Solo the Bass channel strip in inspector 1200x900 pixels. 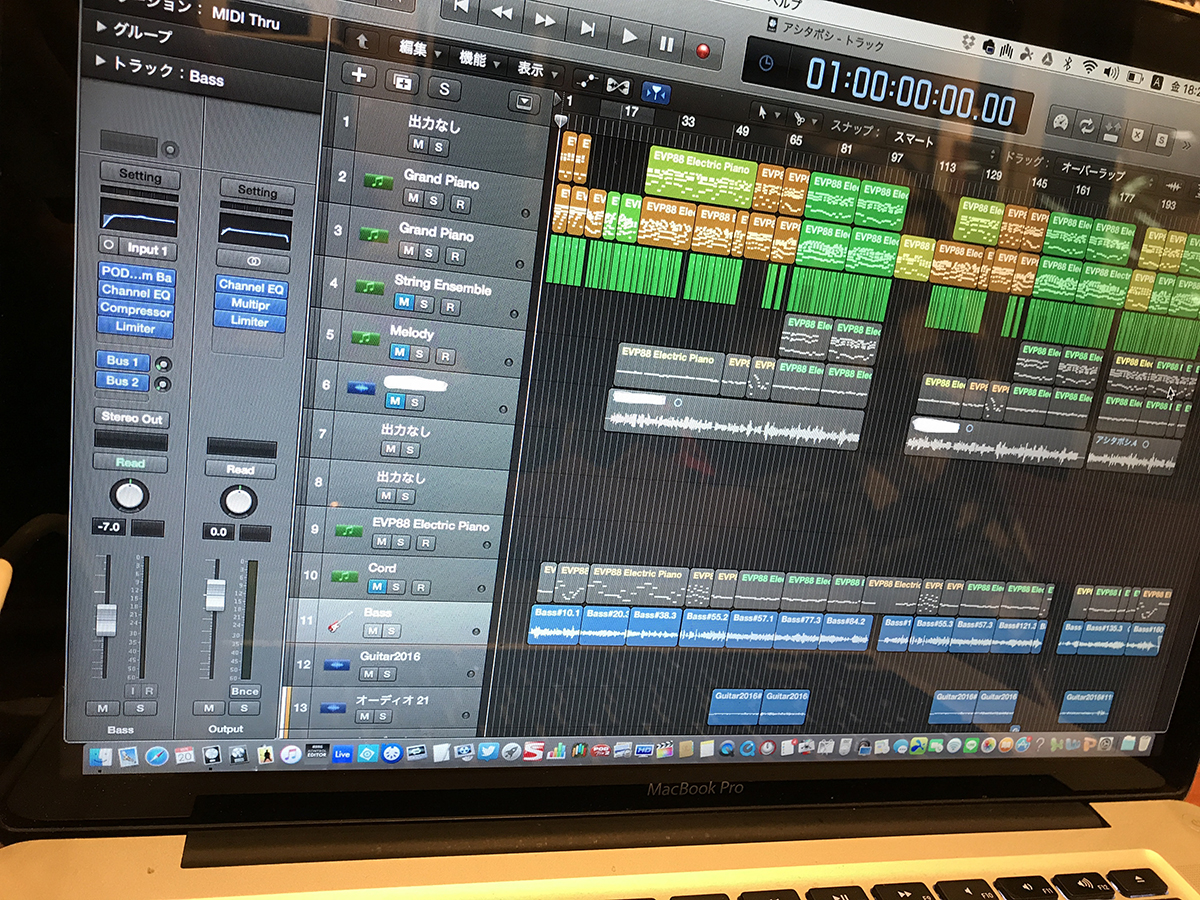140,708
